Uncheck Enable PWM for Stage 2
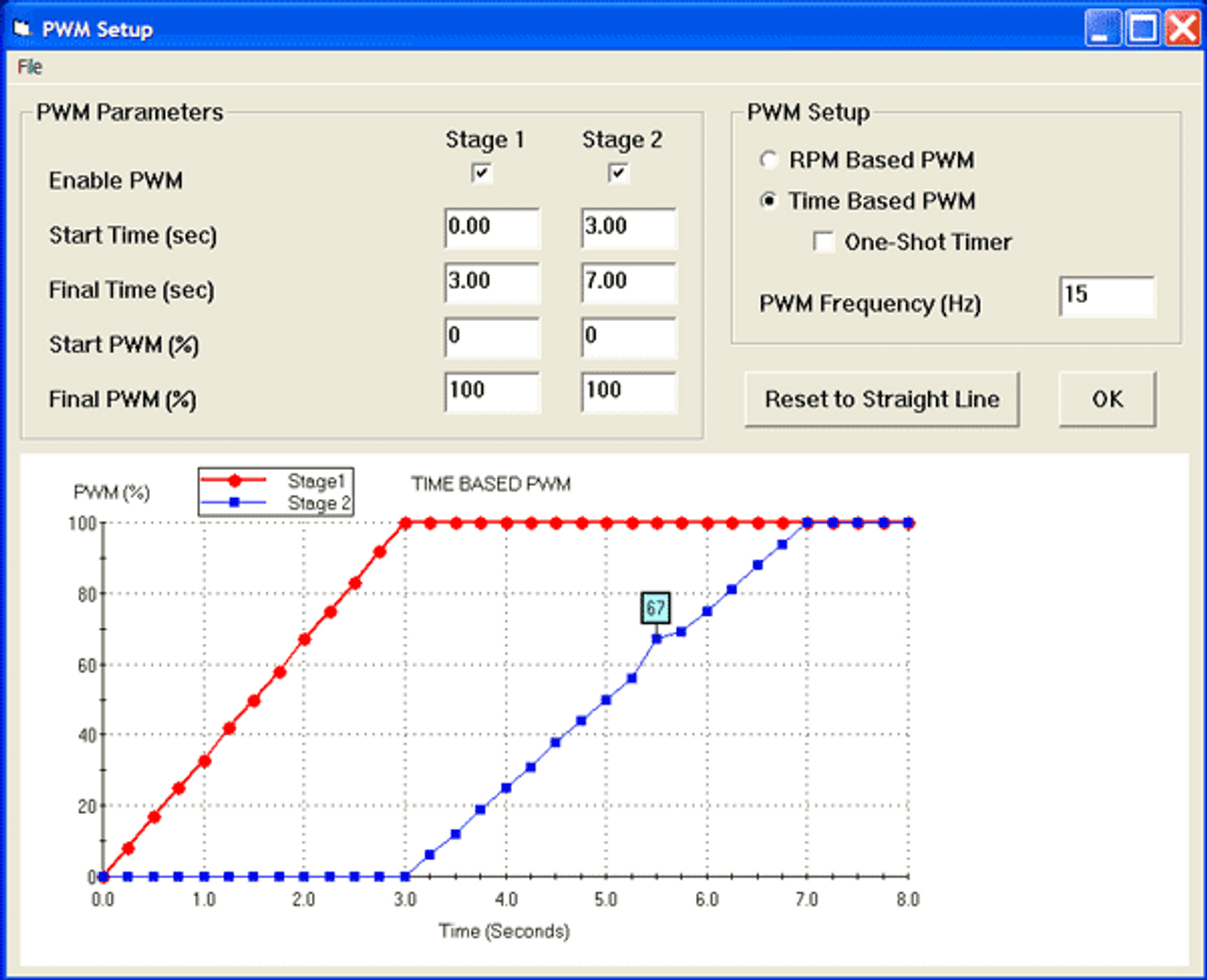Screen dimensions: 1207x980 pos(619,174)
